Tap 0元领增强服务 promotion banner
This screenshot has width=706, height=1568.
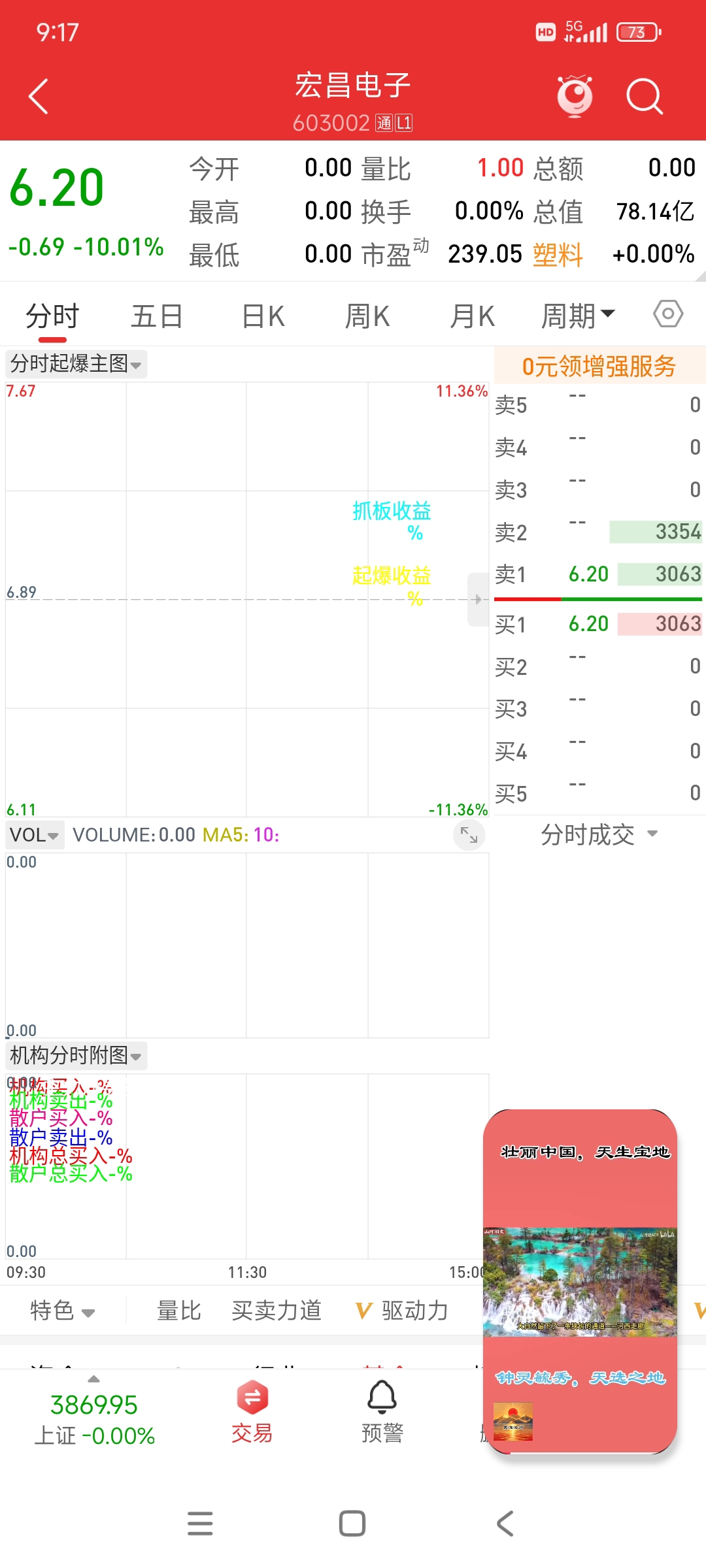599,366
